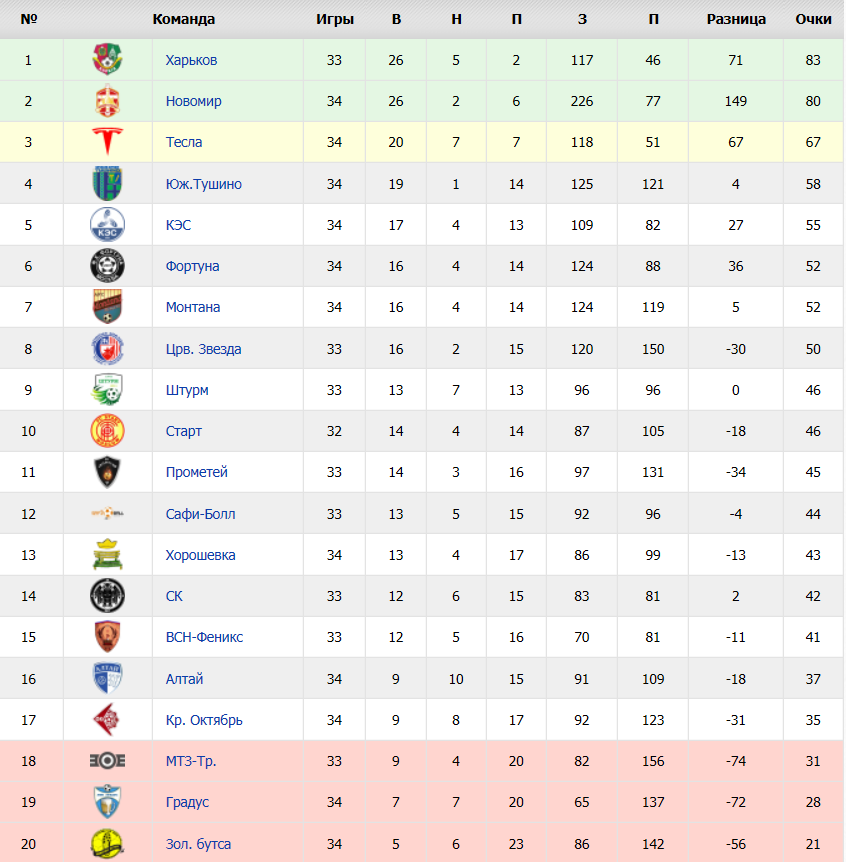Image resolution: width=846 pixels, height=862 pixels.
Task: Click the Фортуна black circular badge
Action: (107, 266)
